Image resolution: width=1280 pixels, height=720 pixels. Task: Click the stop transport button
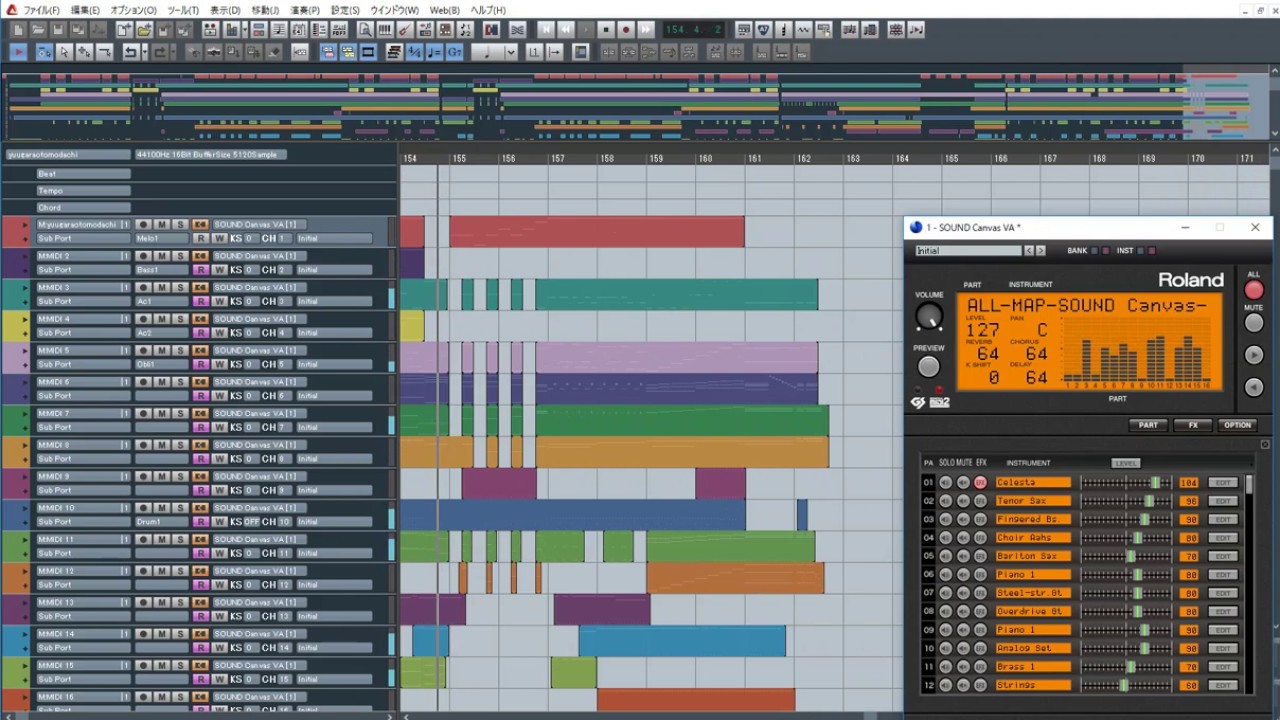[x=606, y=30]
